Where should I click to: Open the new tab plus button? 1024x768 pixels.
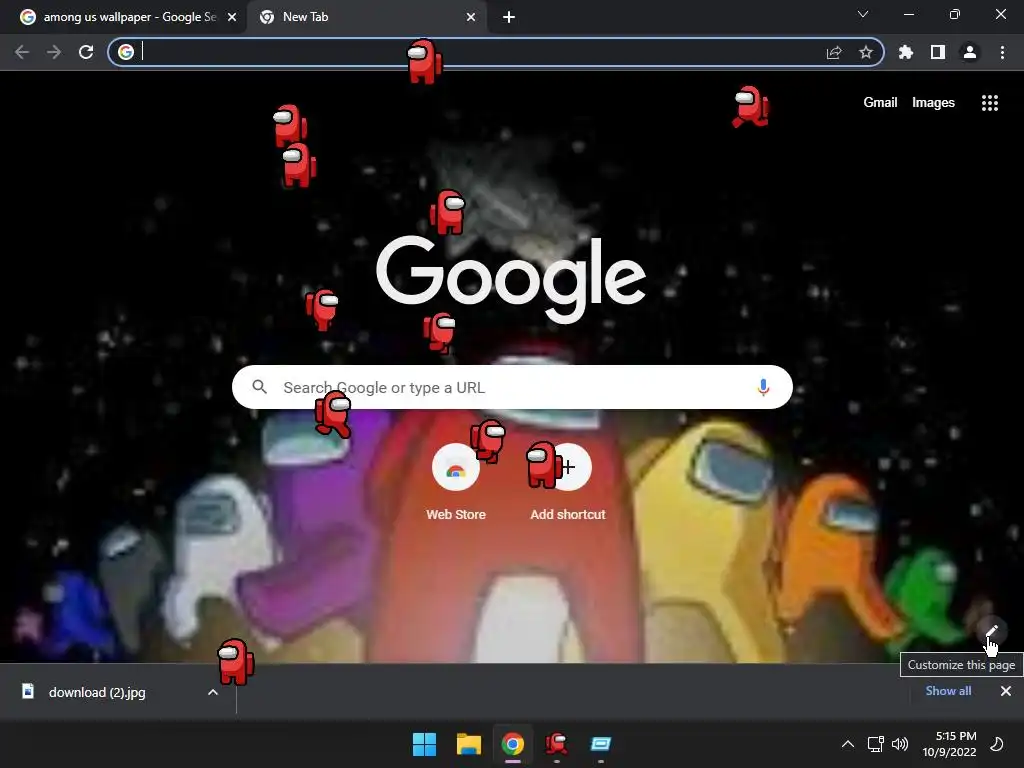point(509,17)
